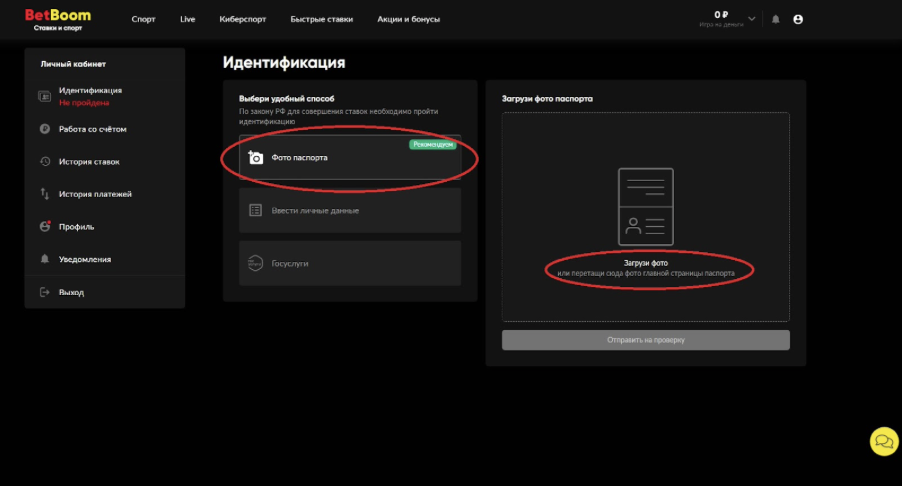Screen dimensions: 902x486
Task: Open История платежей page
Action: pyautogui.click(x=95, y=194)
